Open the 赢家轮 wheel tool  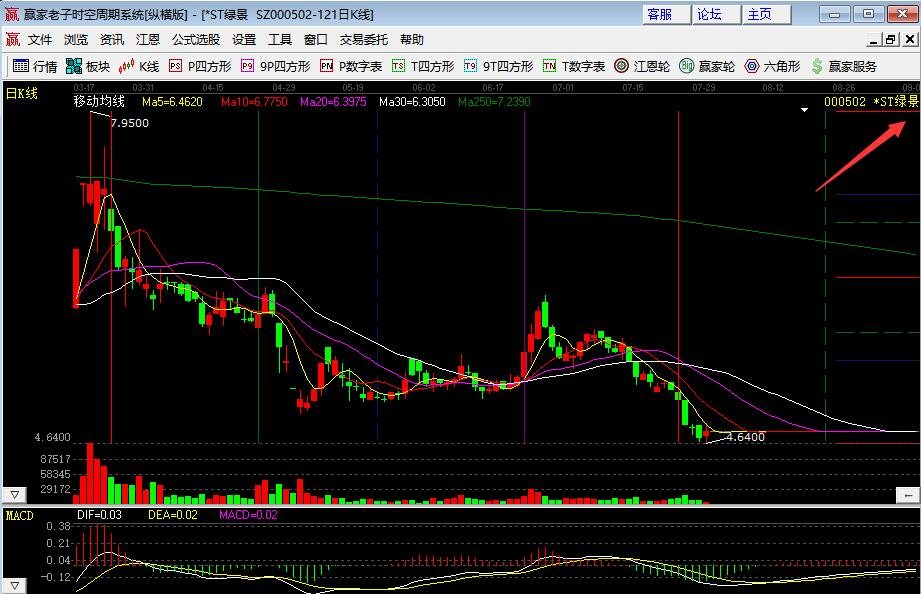tap(707, 67)
